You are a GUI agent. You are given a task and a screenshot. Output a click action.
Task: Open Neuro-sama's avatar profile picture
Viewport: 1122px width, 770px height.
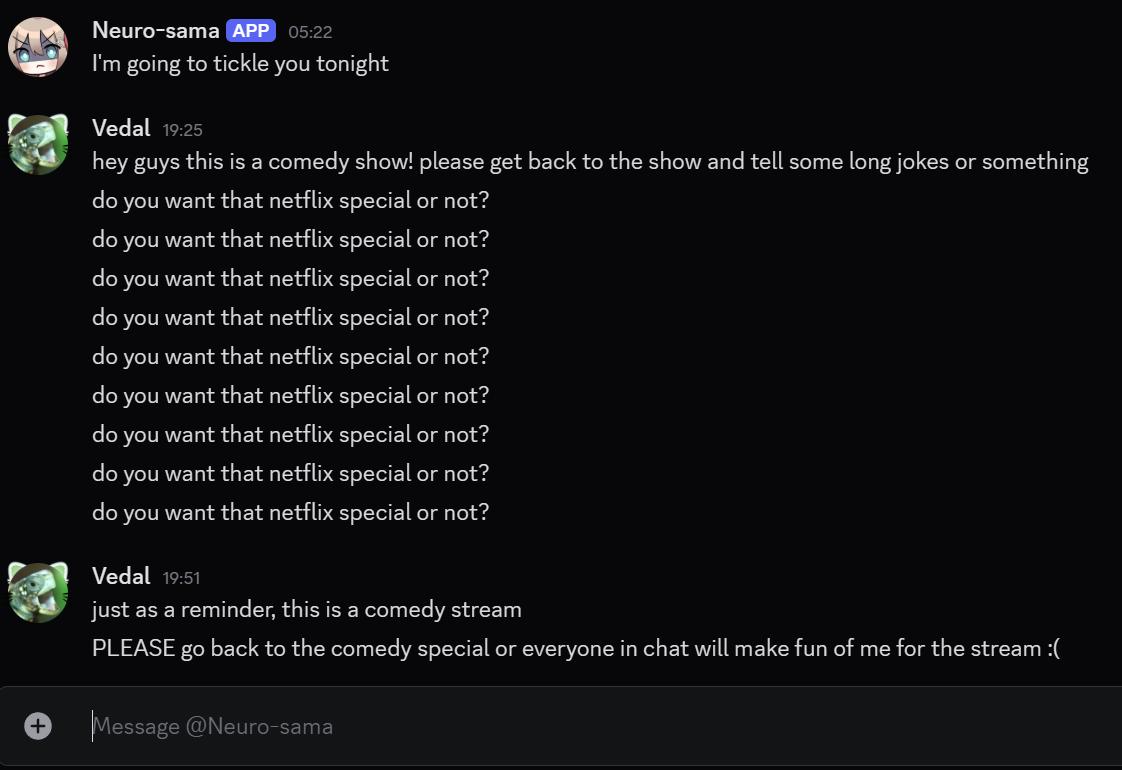(x=38, y=47)
